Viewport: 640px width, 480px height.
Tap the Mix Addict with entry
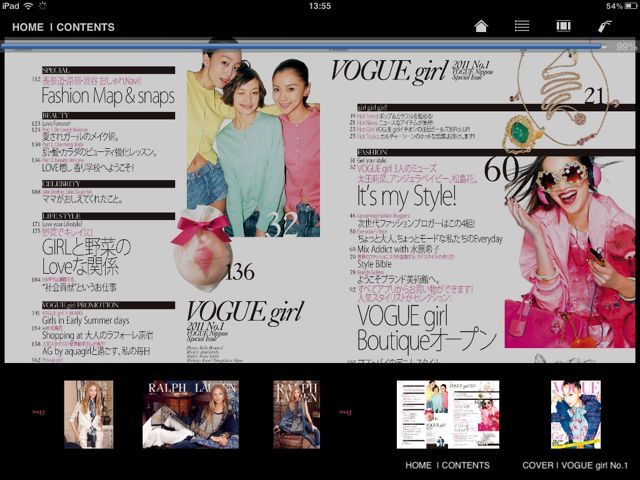pyautogui.click(x=398, y=249)
